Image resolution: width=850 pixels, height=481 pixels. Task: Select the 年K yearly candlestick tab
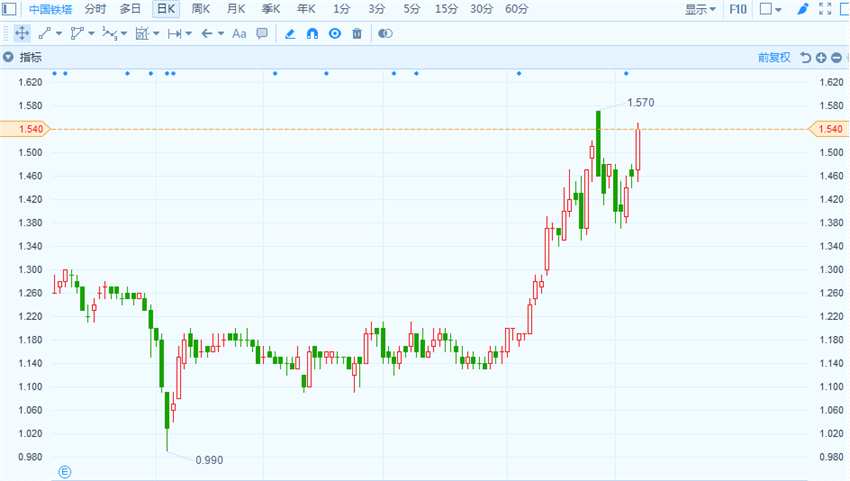click(x=306, y=9)
